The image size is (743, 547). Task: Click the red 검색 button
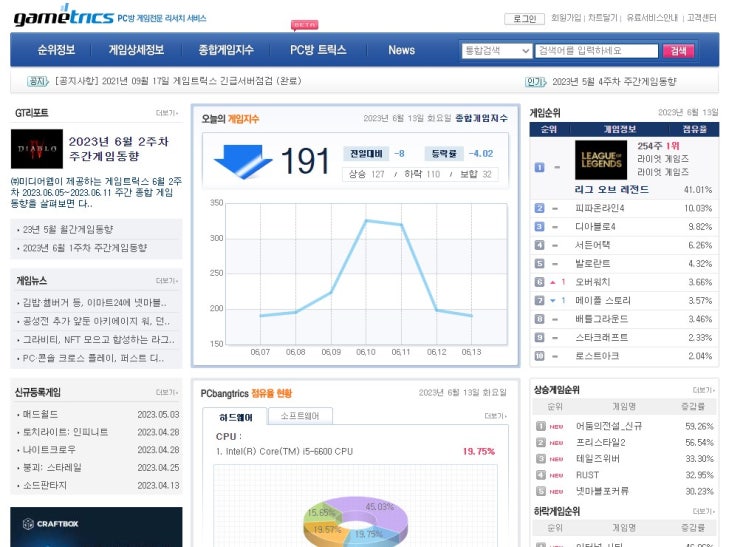click(679, 51)
